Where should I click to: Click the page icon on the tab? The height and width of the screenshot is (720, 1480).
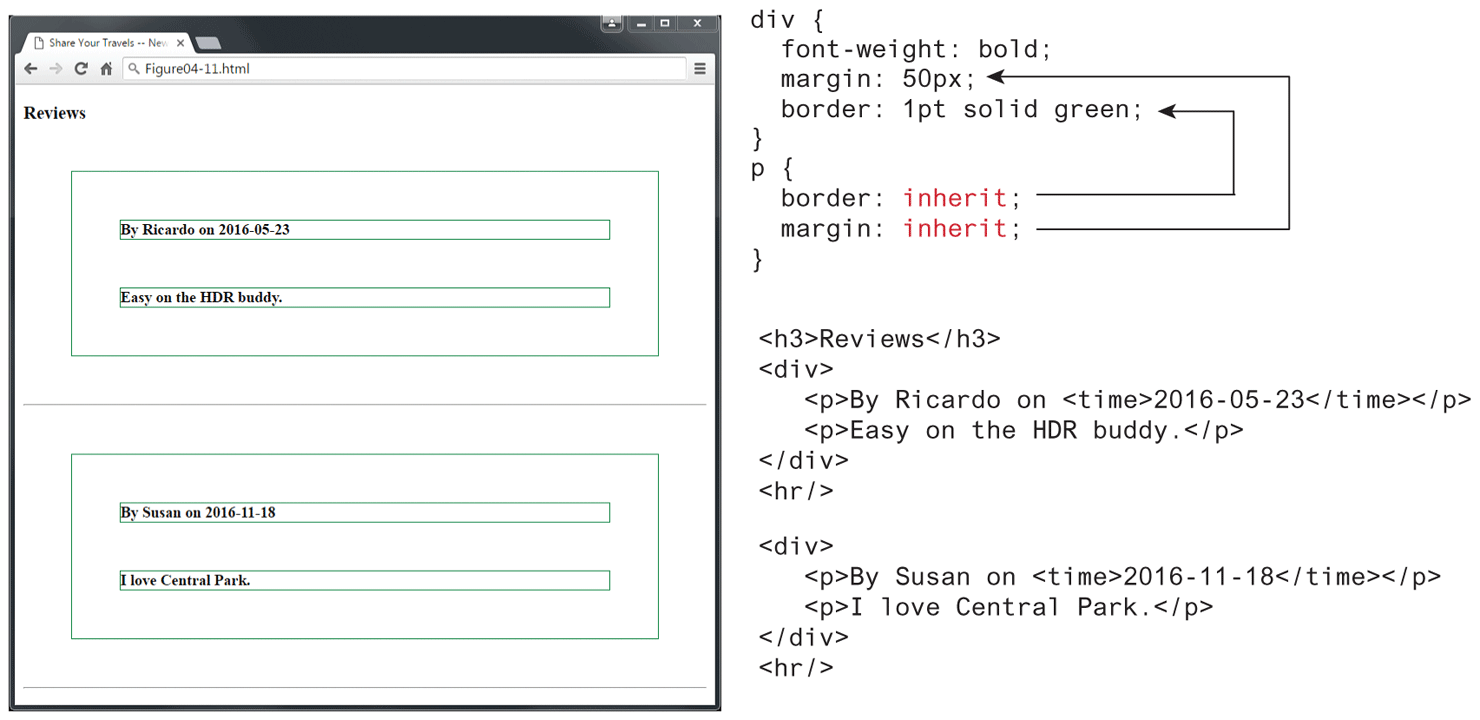[38, 43]
